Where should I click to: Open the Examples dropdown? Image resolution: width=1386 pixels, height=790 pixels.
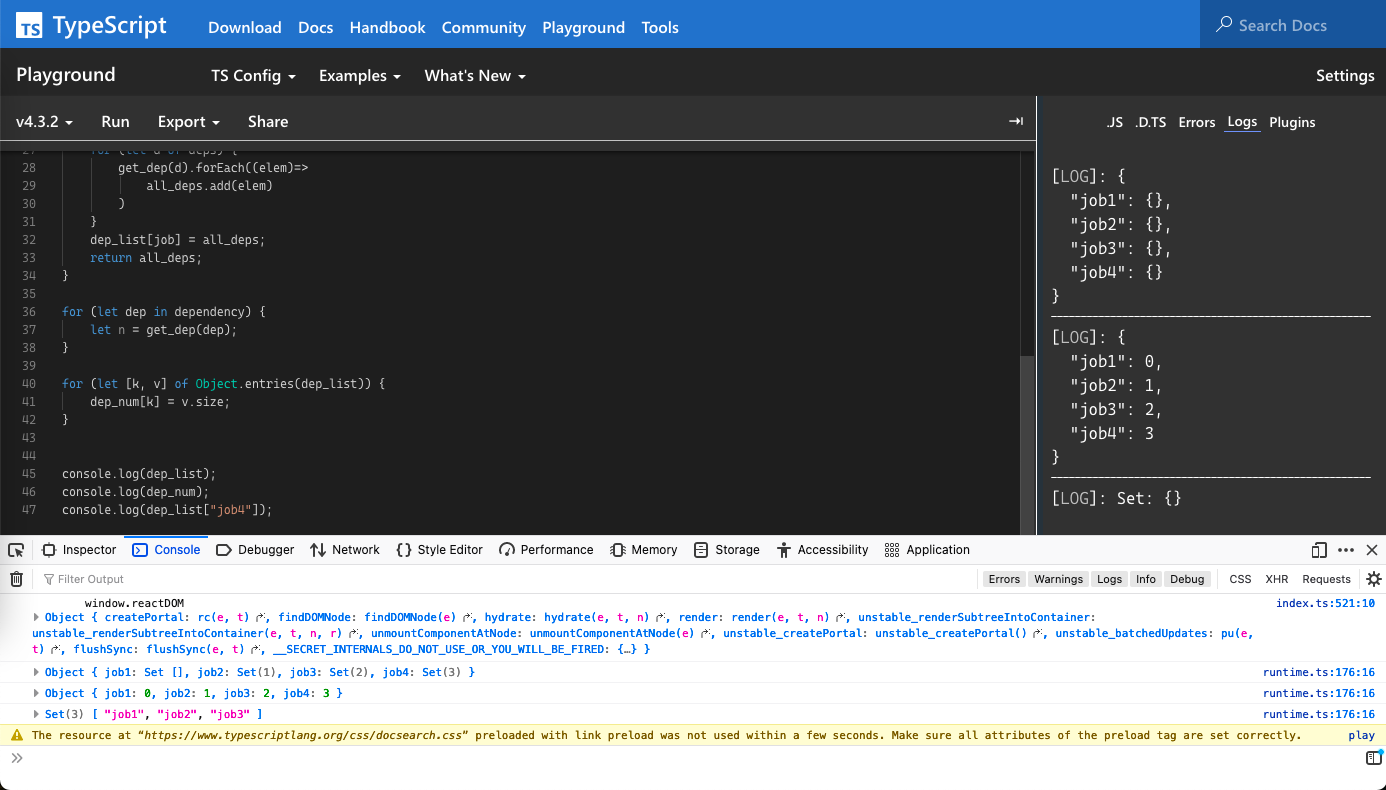coord(359,75)
